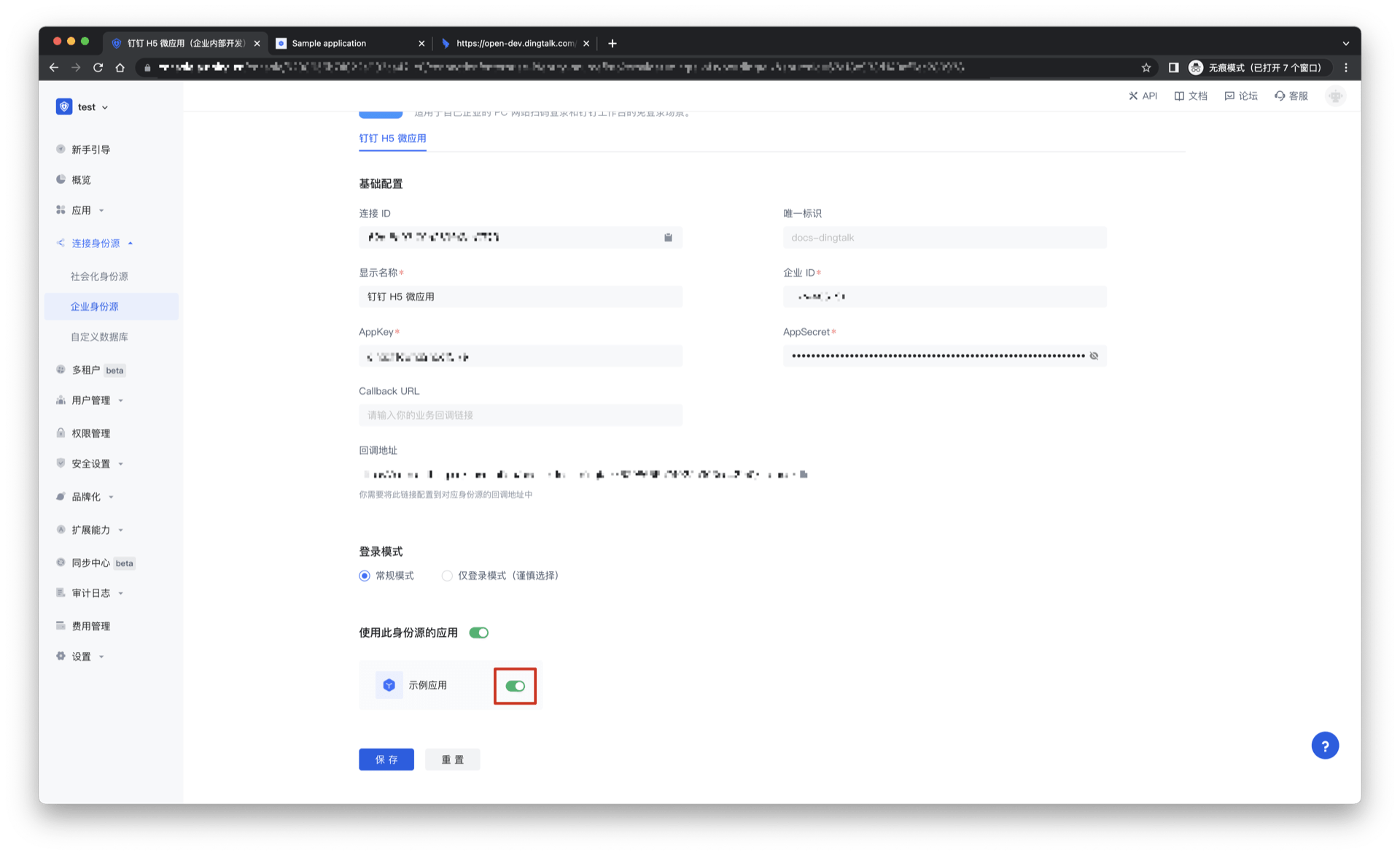Image resolution: width=1400 pixels, height=855 pixels.
Task: Open API link in top bar
Action: [1143, 96]
